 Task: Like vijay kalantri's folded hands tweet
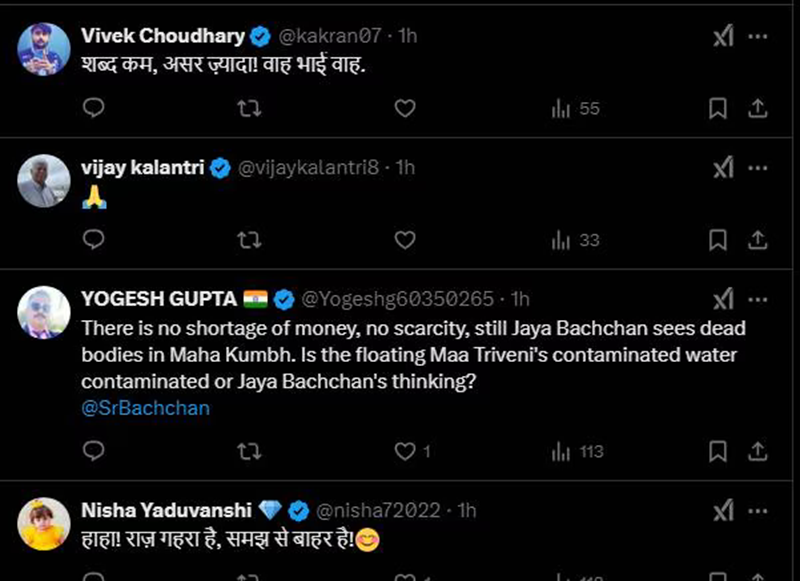tap(404, 240)
